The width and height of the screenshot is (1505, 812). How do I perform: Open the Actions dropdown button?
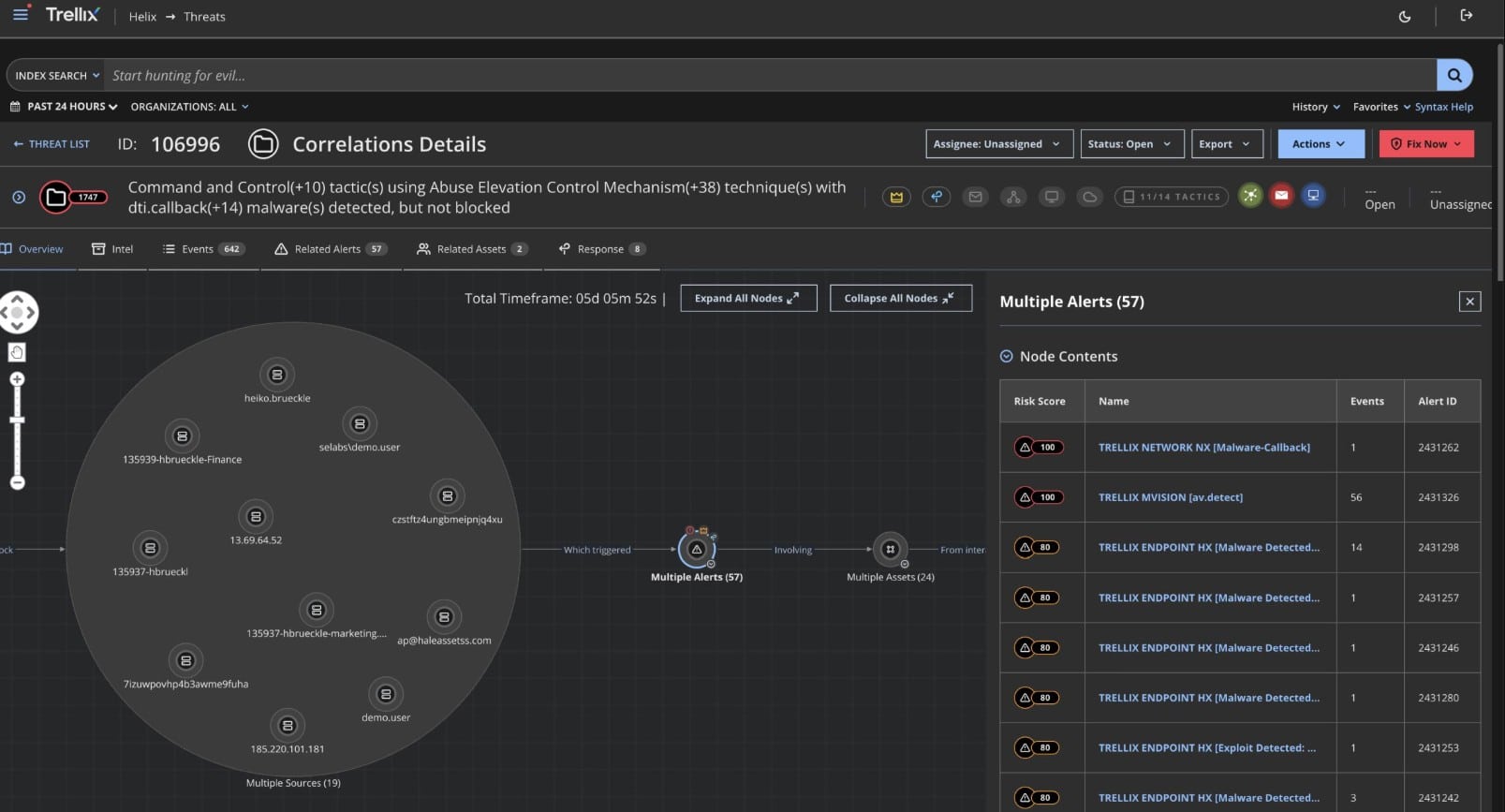coord(1321,144)
